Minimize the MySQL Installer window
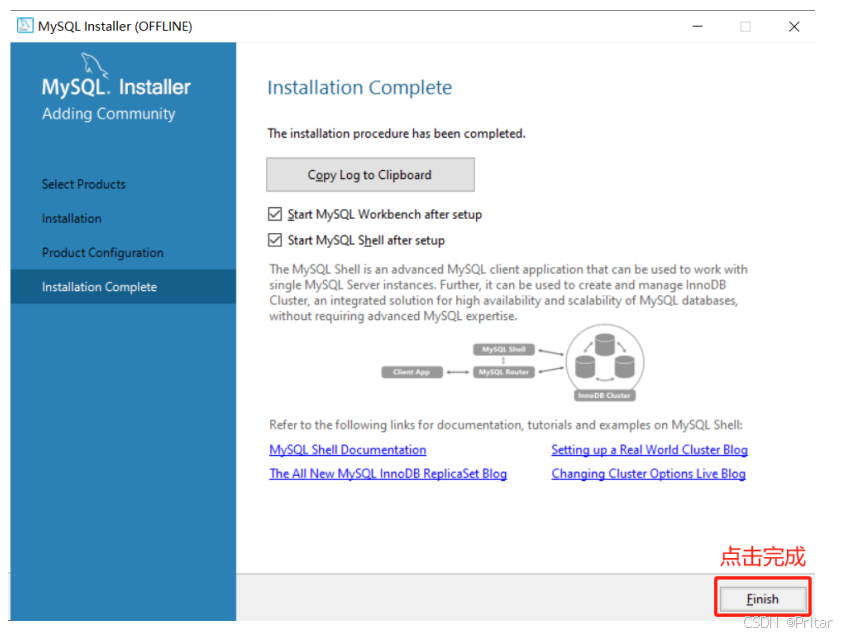845x638 pixels. click(x=698, y=26)
